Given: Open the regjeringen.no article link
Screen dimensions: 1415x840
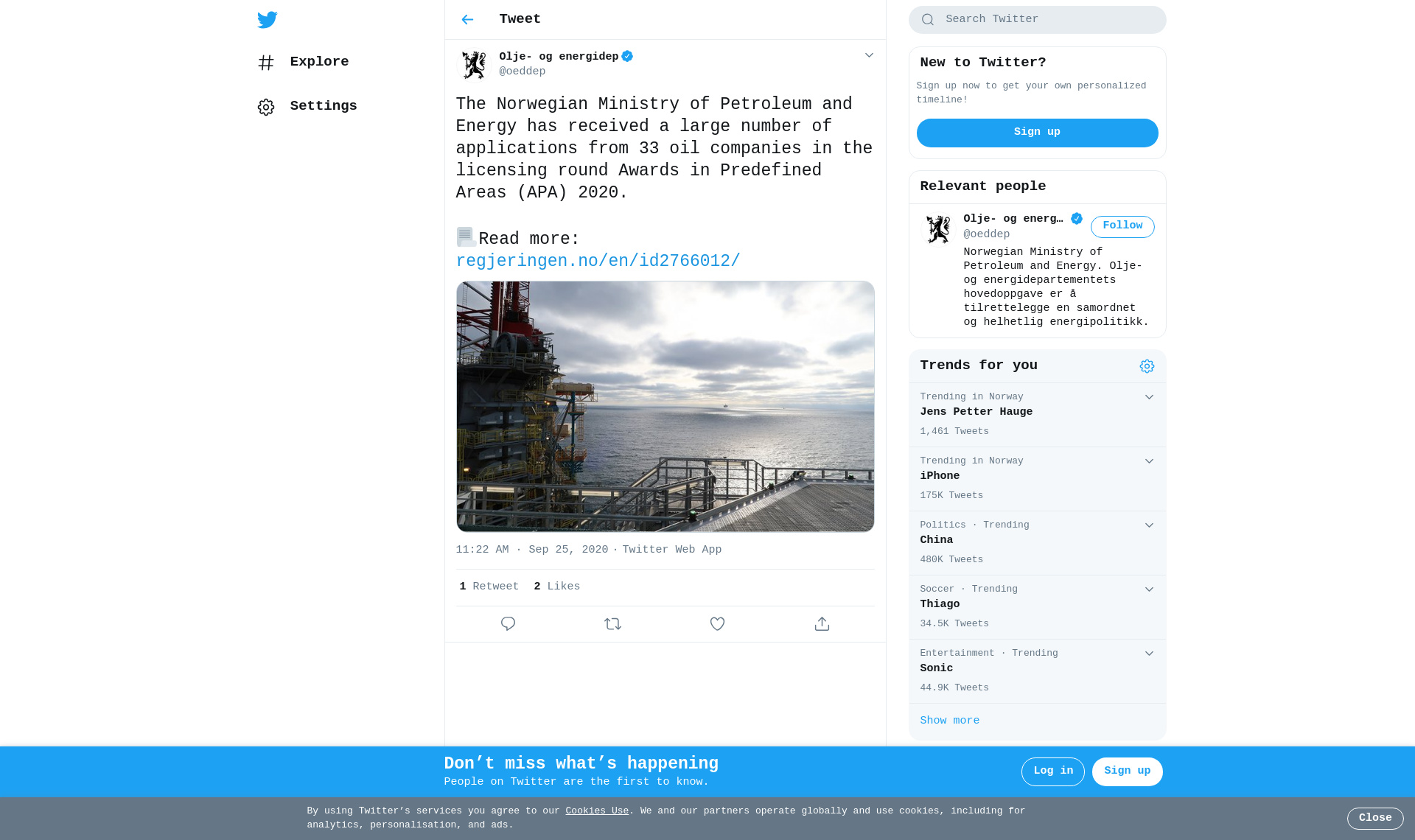Looking at the screenshot, I should pos(598,262).
